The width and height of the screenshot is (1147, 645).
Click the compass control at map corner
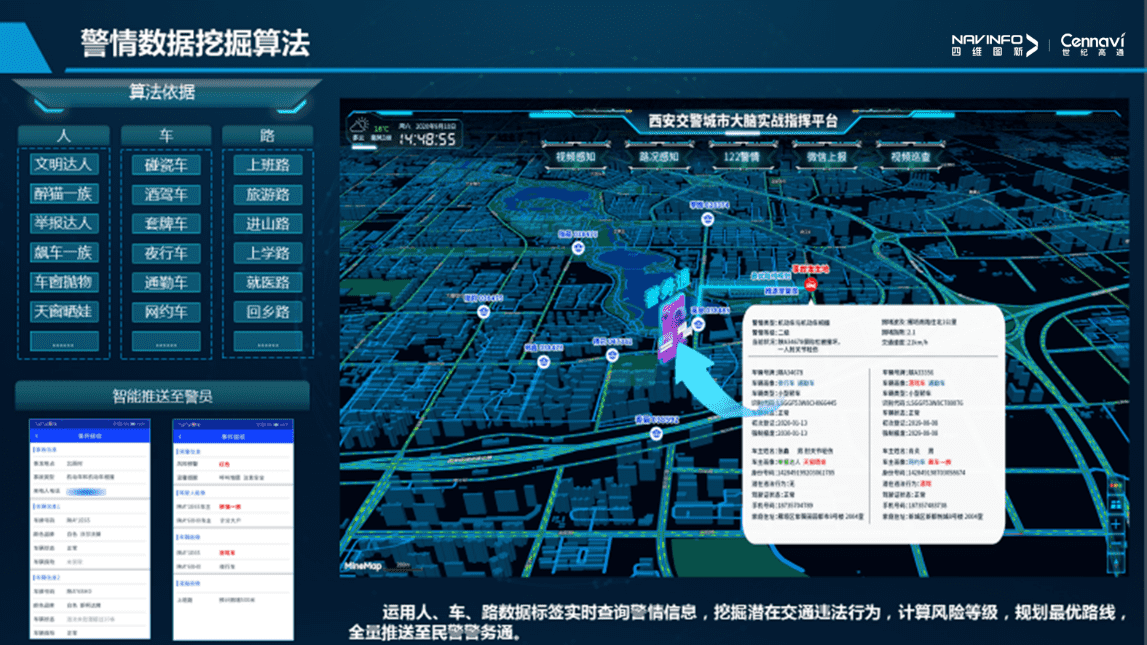coord(1117,565)
